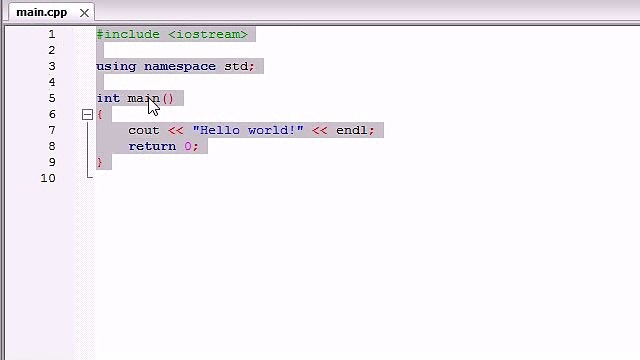This screenshot has width=640, height=360.
Task: Click line number 1 in the gutter
Action: click(x=52, y=34)
